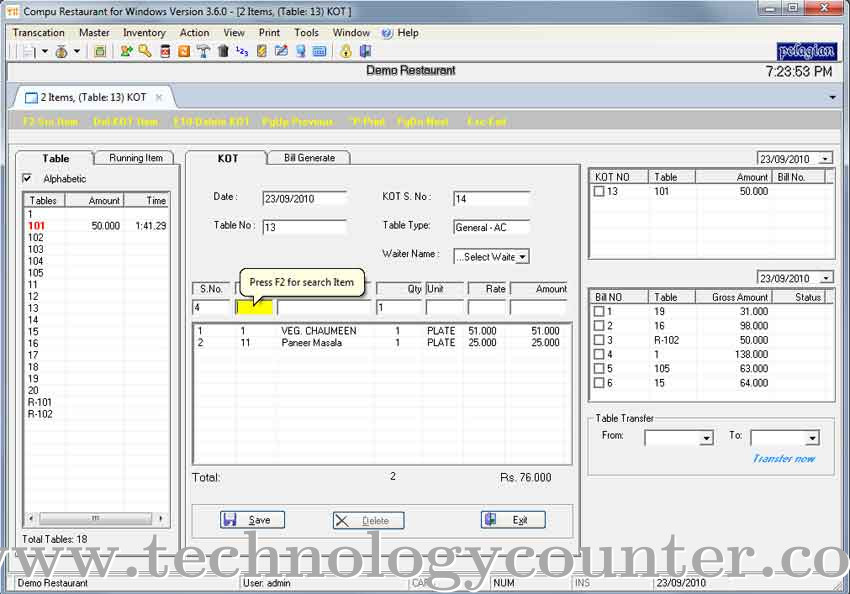Open the Action menu
850x594 pixels.
(195, 33)
